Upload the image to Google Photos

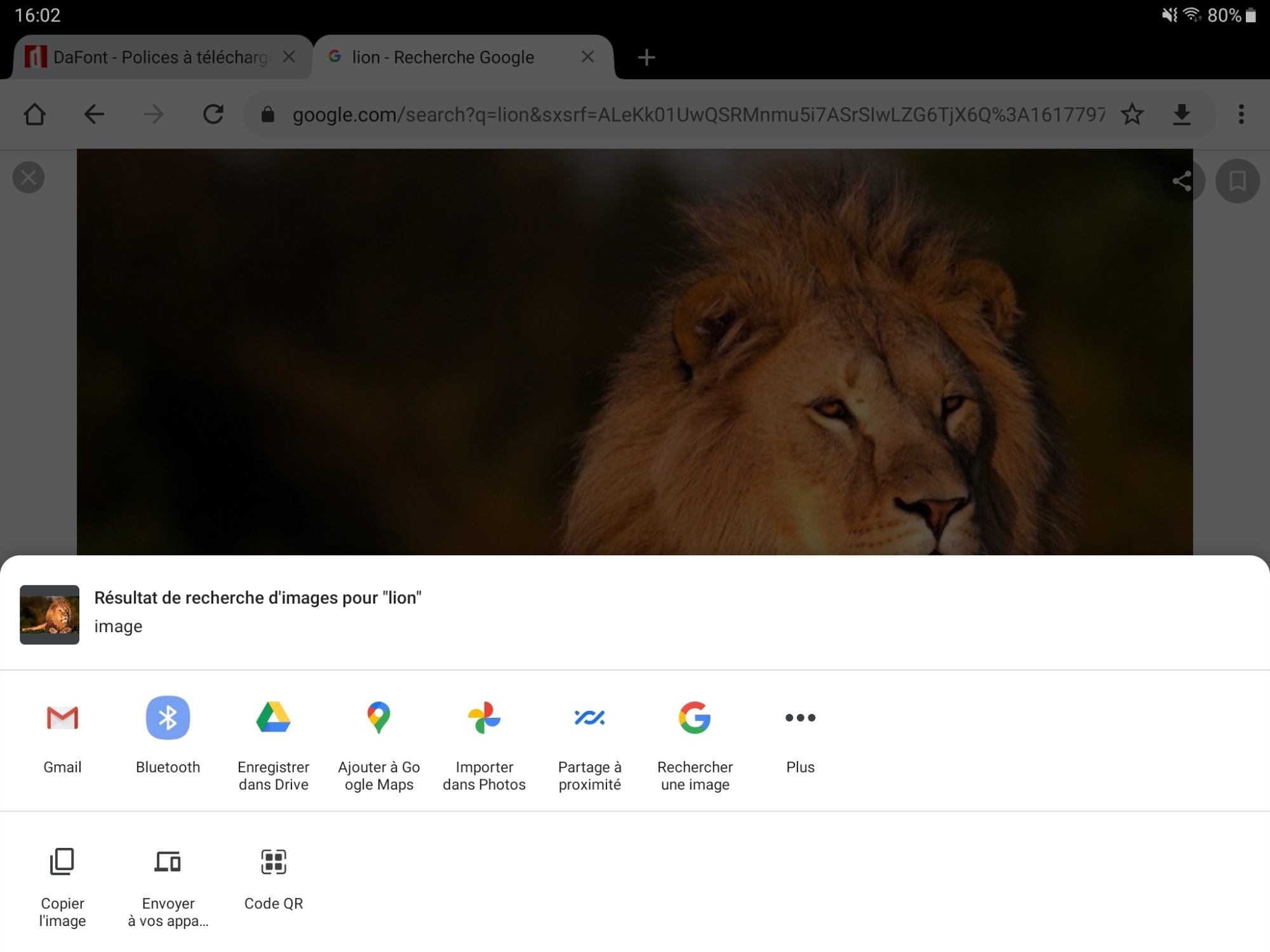pos(484,718)
